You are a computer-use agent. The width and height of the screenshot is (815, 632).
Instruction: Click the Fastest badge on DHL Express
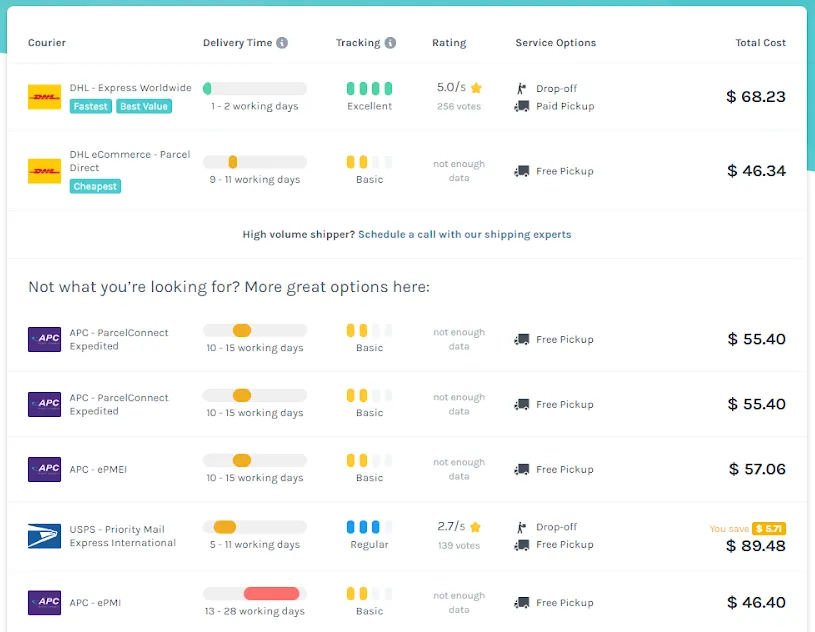click(90, 106)
